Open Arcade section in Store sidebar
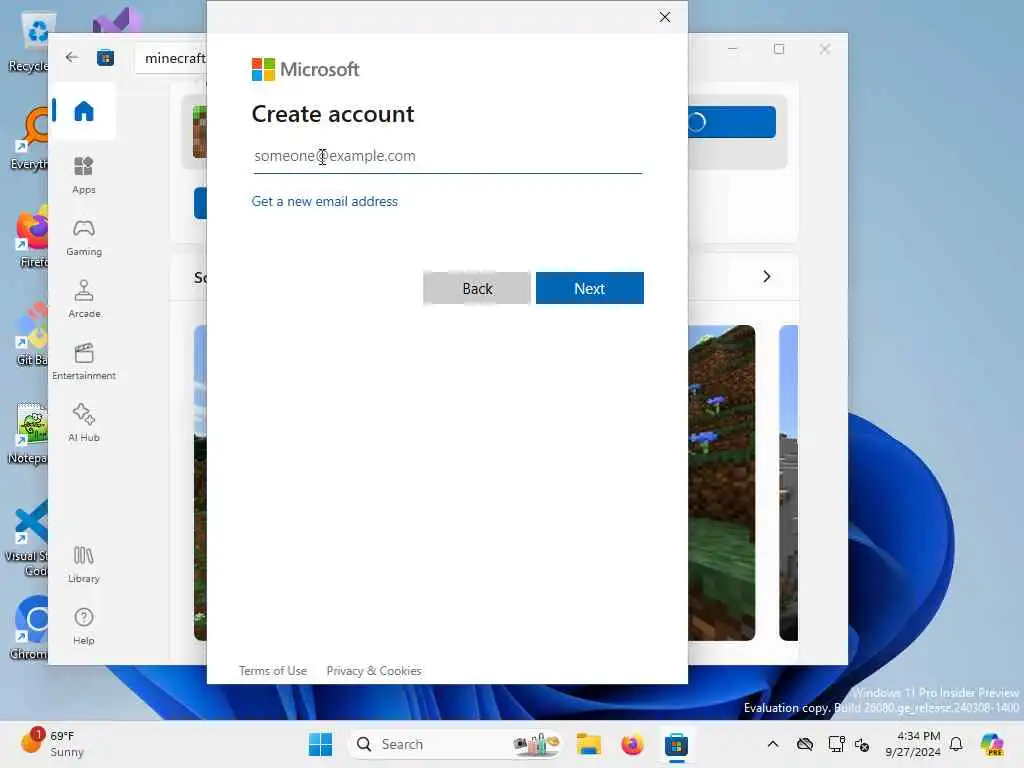Viewport: 1024px width, 768px height. (x=84, y=300)
